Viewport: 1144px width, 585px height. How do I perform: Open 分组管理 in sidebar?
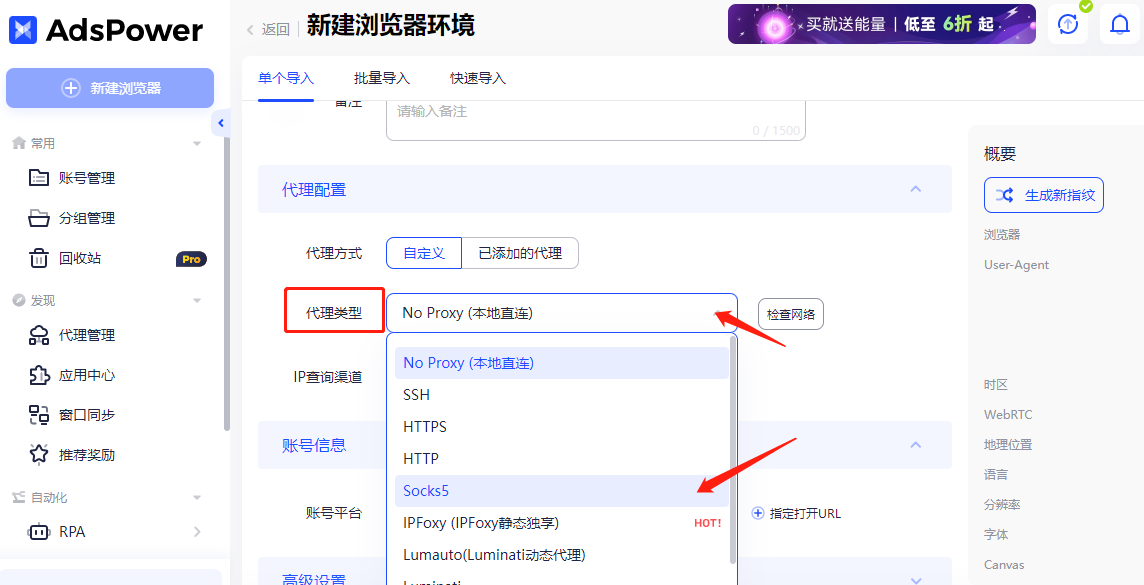click(87, 218)
